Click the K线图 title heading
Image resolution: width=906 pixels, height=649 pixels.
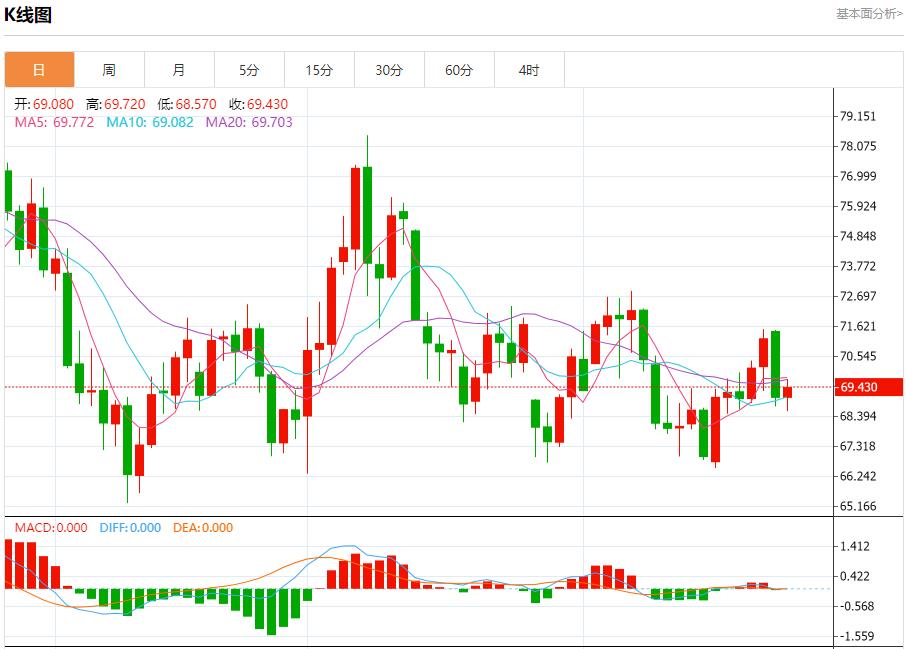29,15
